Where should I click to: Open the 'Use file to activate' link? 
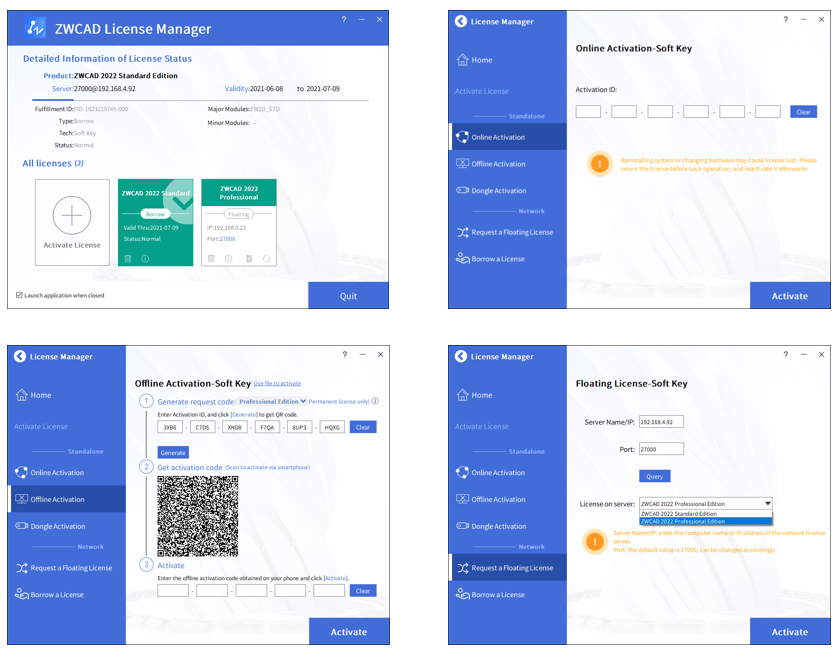tap(277, 383)
